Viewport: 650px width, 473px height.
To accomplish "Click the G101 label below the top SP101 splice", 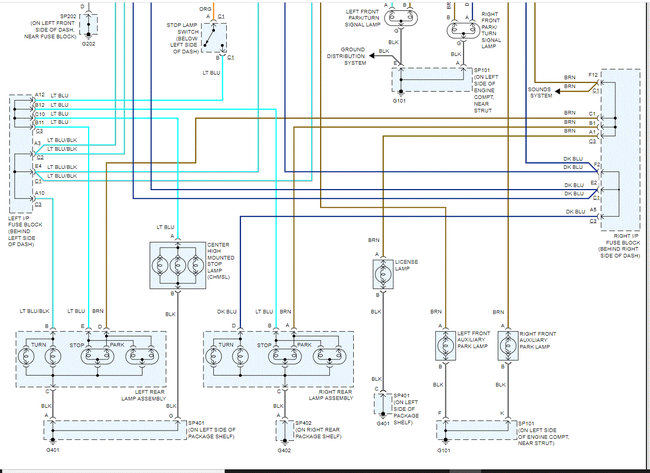I will (x=399, y=101).
